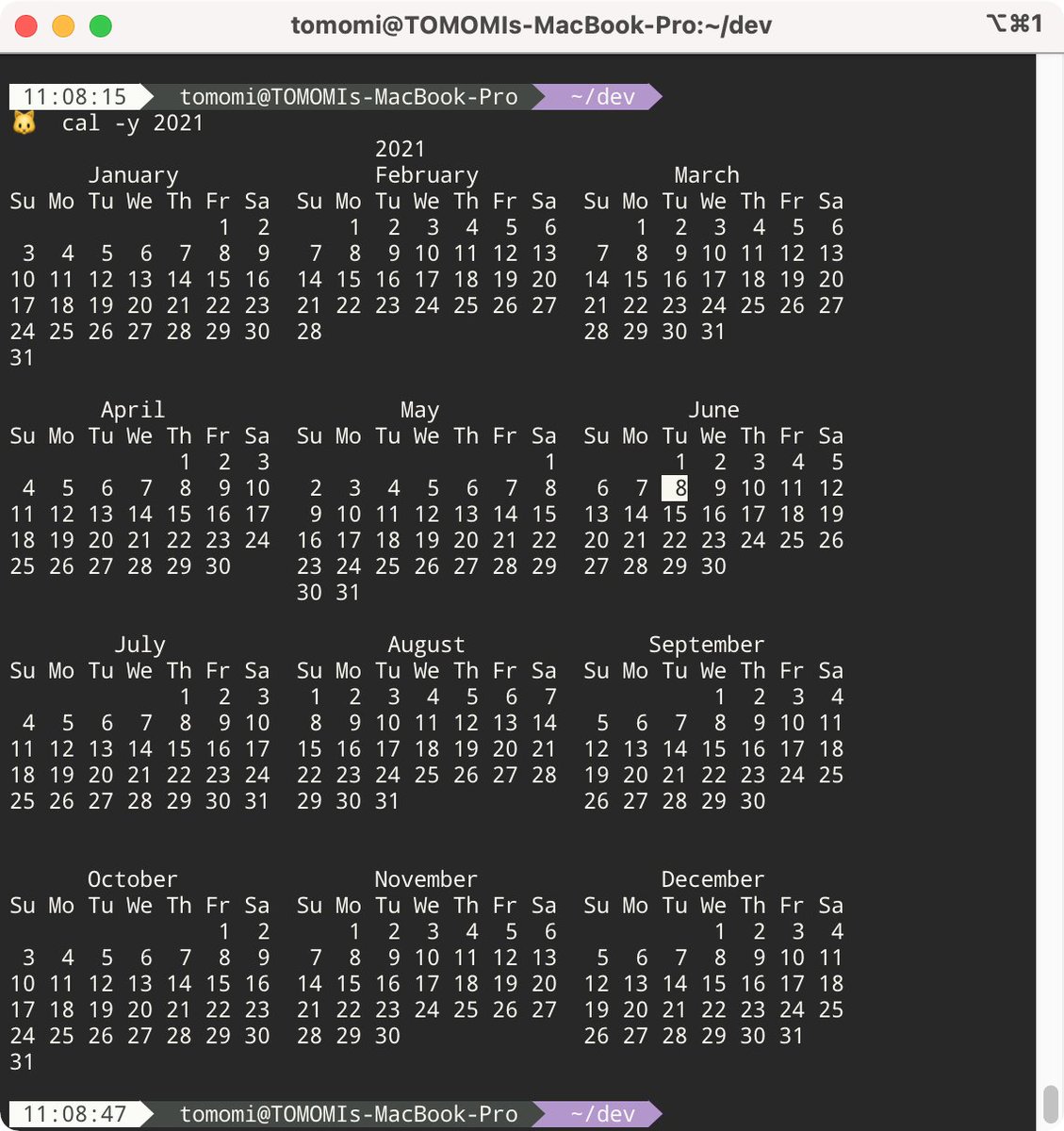
Task: Click the 'November' month heading
Action: 427,879
